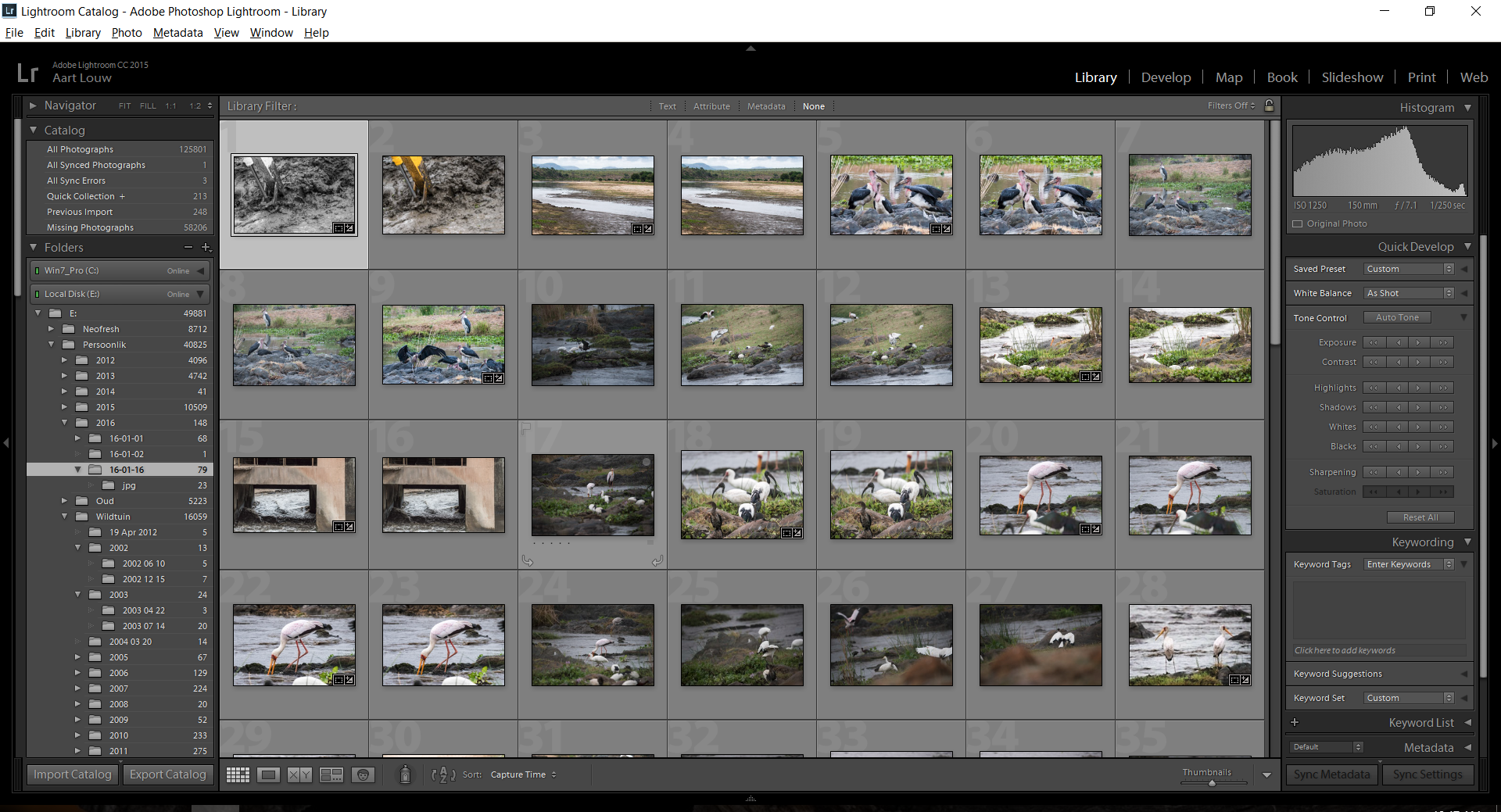Screen dimensions: 1501x812
Task: Open the White Balance dropdown
Action: point(1409,293)
